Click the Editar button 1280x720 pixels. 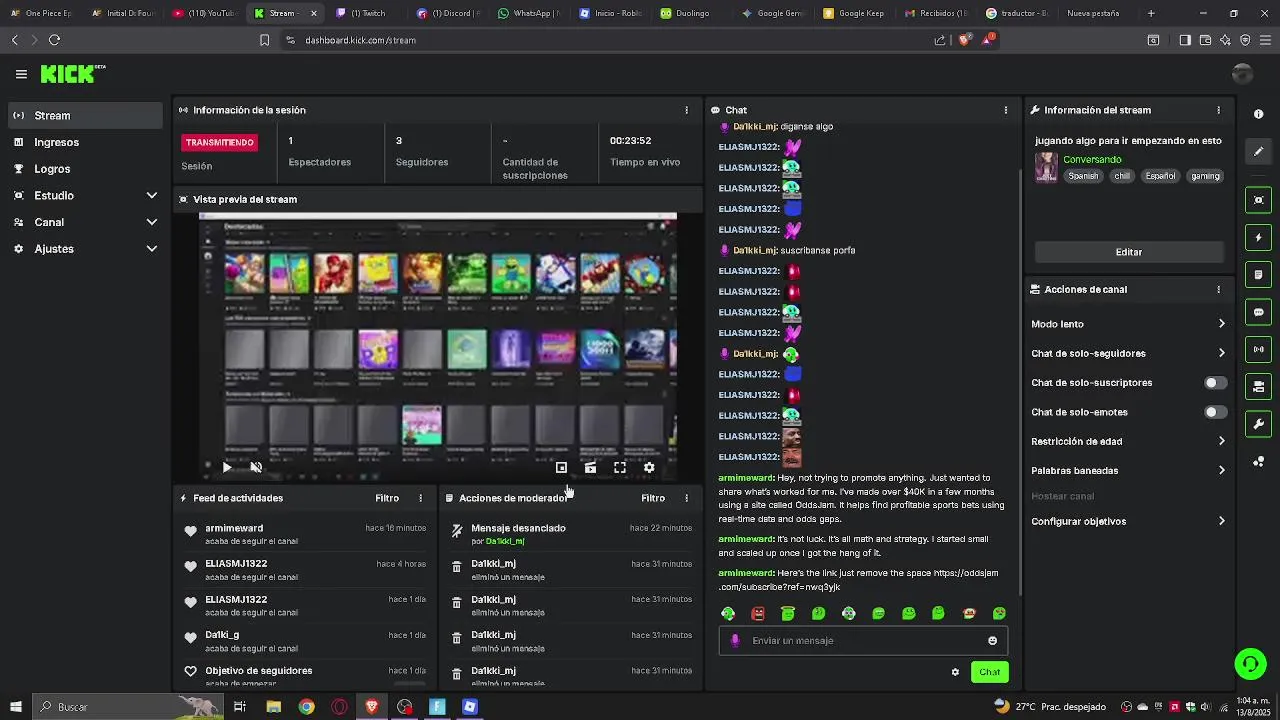(1128, 252)
